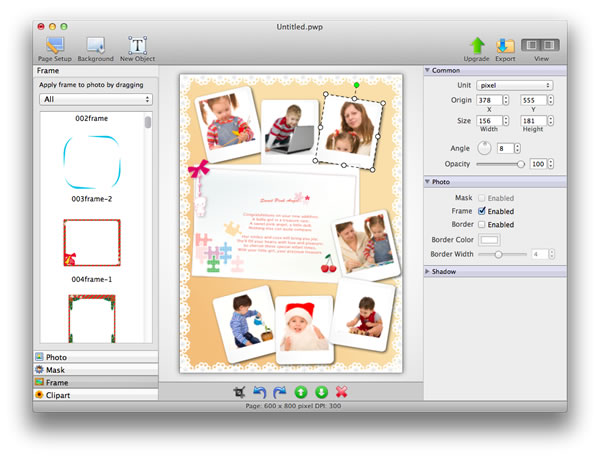Click the green Upgrade arrow icon

(x=477, y=46)
